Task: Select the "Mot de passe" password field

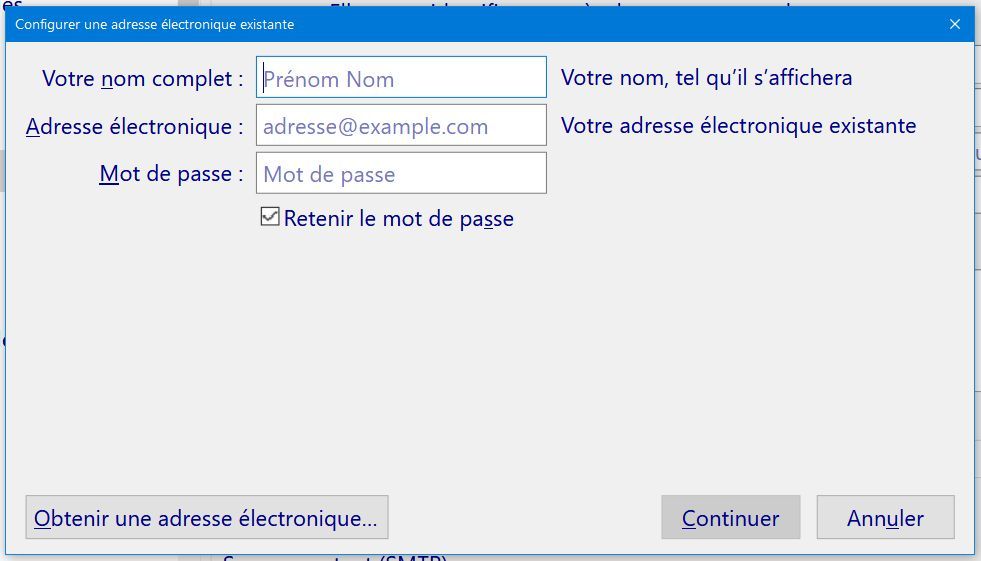Action: 401,173
